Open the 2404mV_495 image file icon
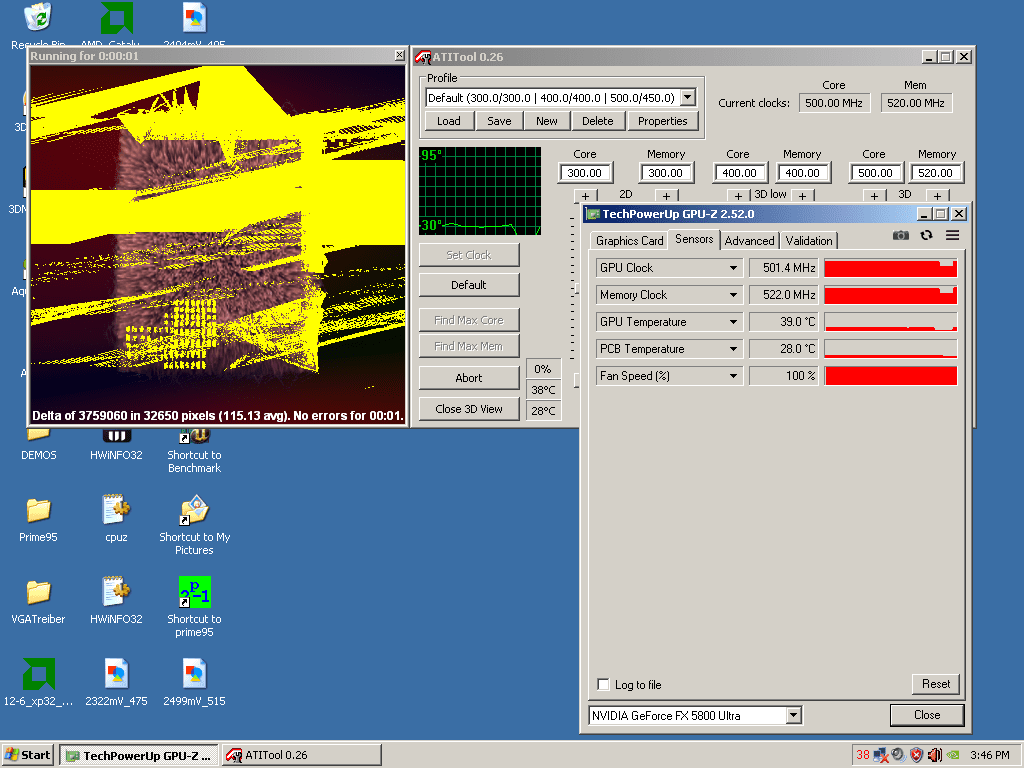This screenshot has width=1024, height=768. [x=194, y=18]
